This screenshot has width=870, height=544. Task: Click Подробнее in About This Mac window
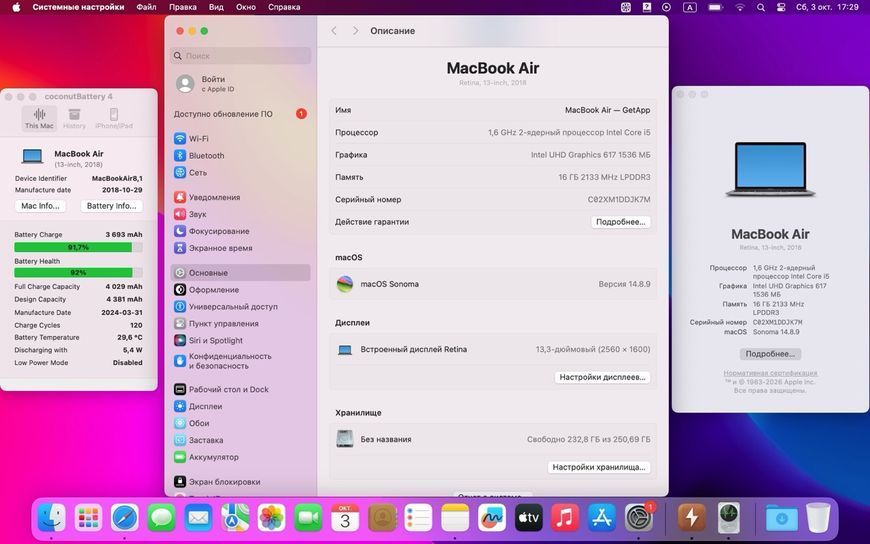pyautogui.click(x=770, y=354)
